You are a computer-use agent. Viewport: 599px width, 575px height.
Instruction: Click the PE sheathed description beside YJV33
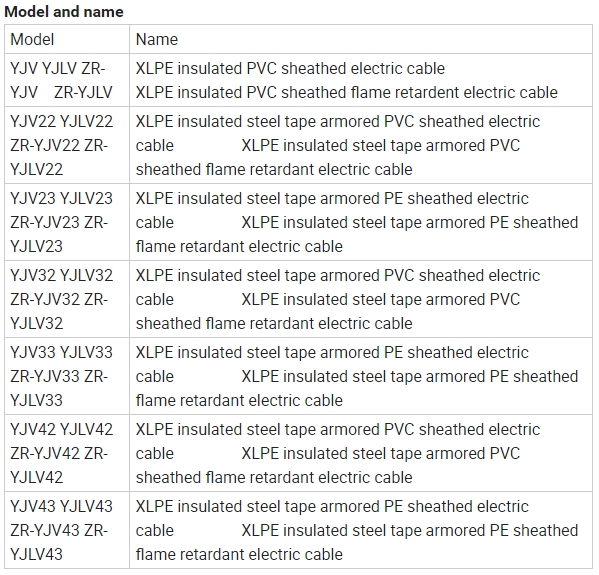[x=361, y=376]
